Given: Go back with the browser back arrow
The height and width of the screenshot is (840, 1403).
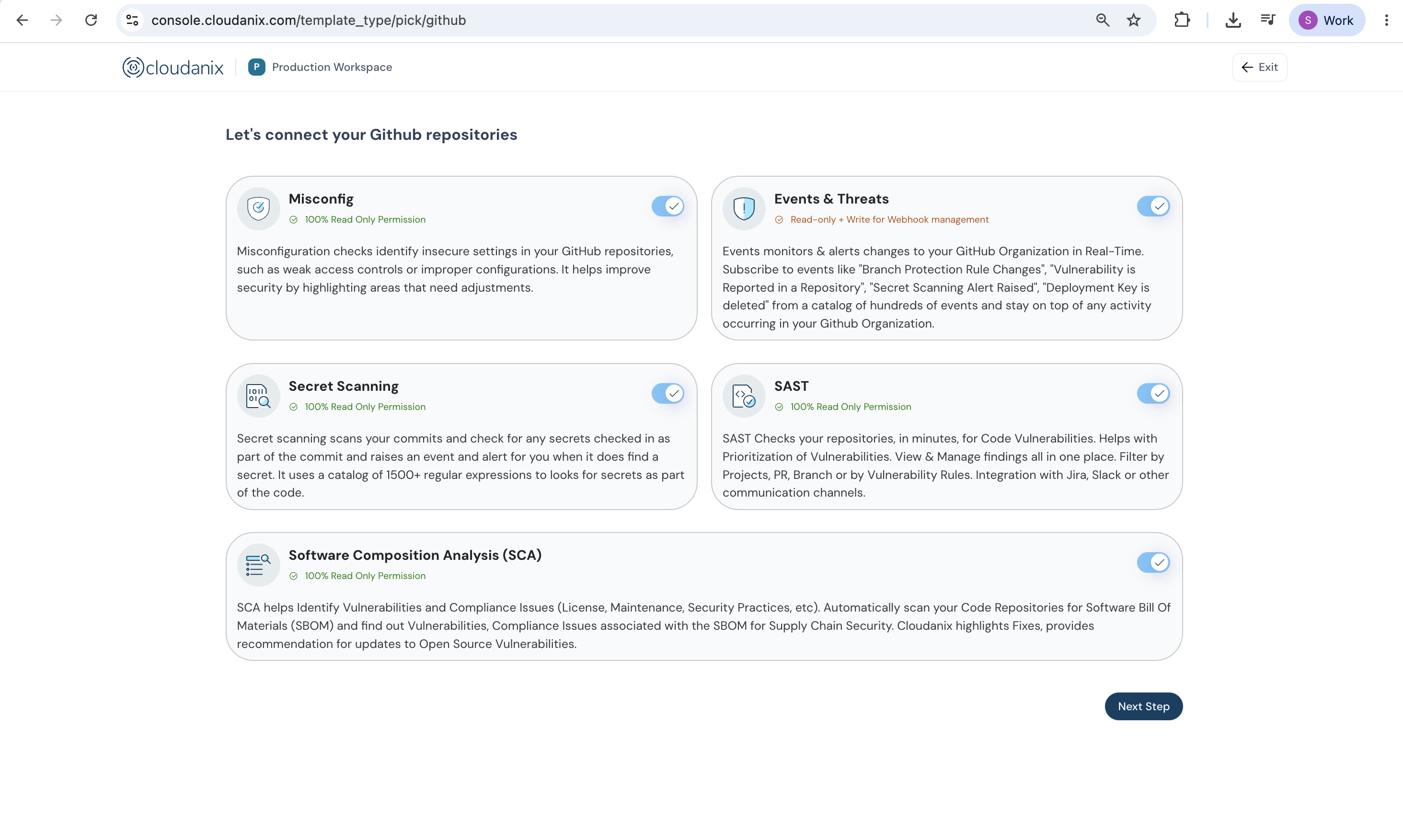Looking at the screenshot, I should [x=22, y=21].
